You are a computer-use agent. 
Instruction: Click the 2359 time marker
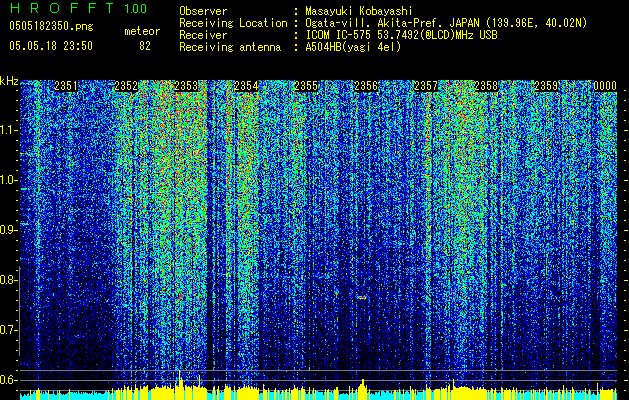[546, 86]
